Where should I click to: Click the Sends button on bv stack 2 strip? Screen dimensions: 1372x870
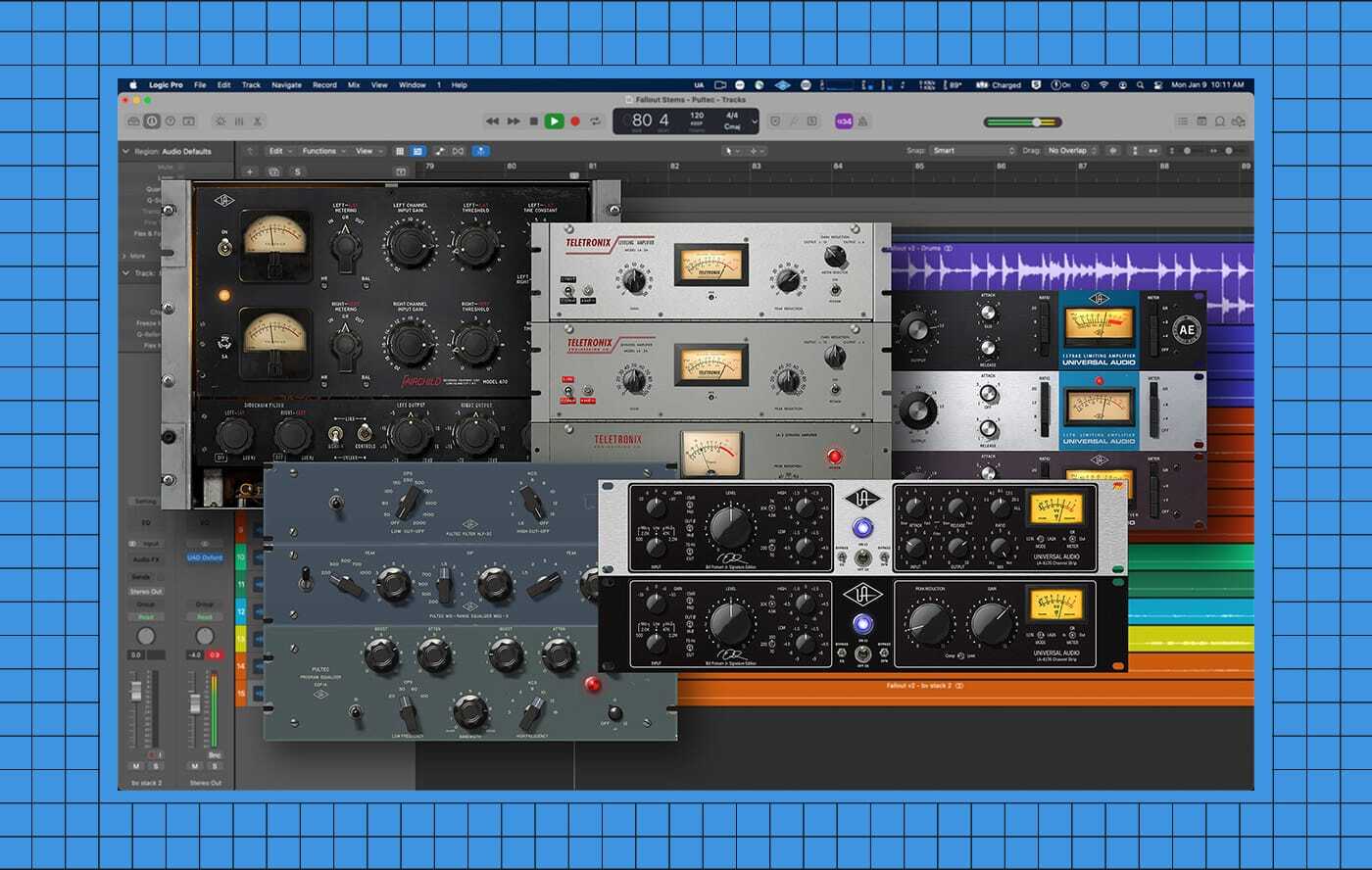tap(141, 578)
